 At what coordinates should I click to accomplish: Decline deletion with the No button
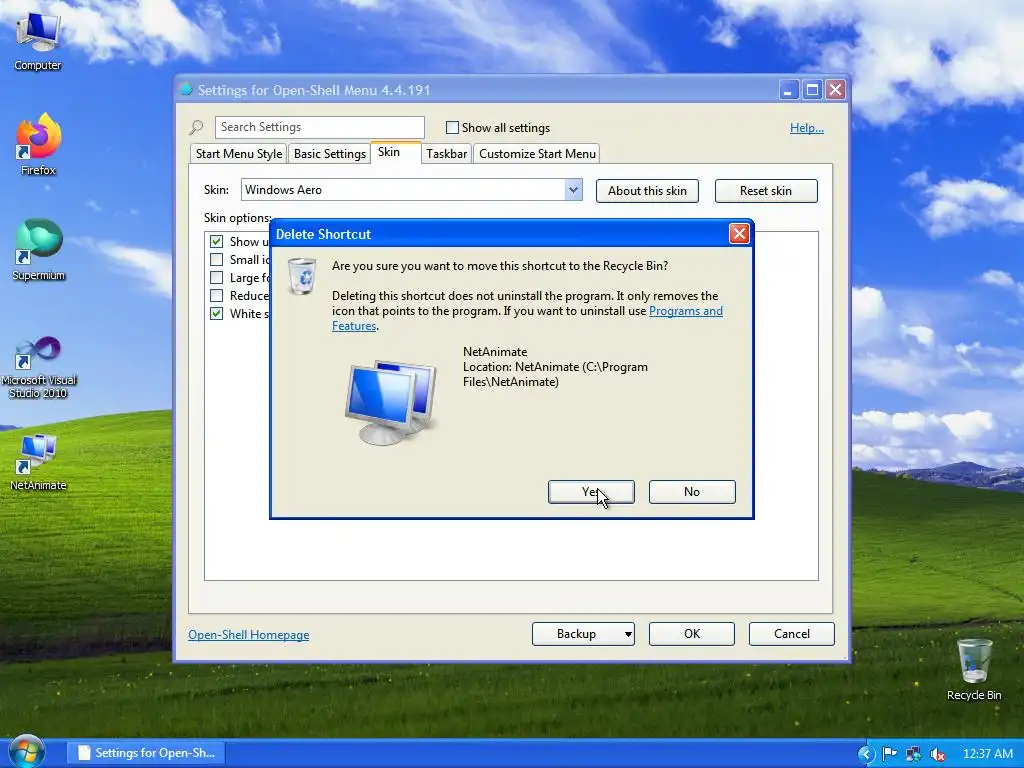click(x=692, y=492)
